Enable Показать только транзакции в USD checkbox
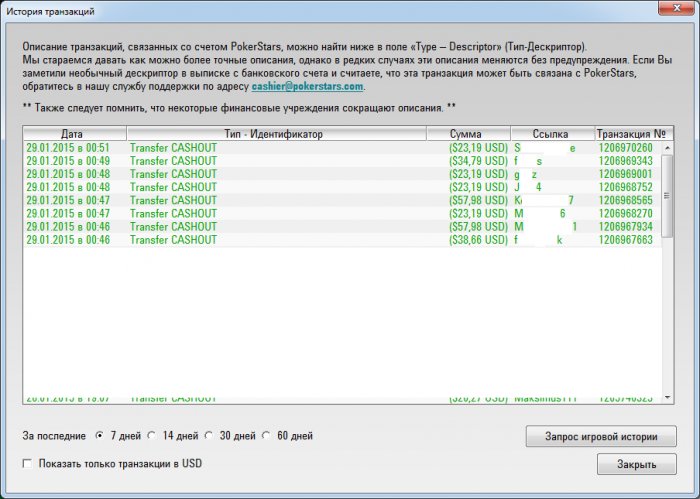Viewport: 700px width, 499px height. coord(27,464)
